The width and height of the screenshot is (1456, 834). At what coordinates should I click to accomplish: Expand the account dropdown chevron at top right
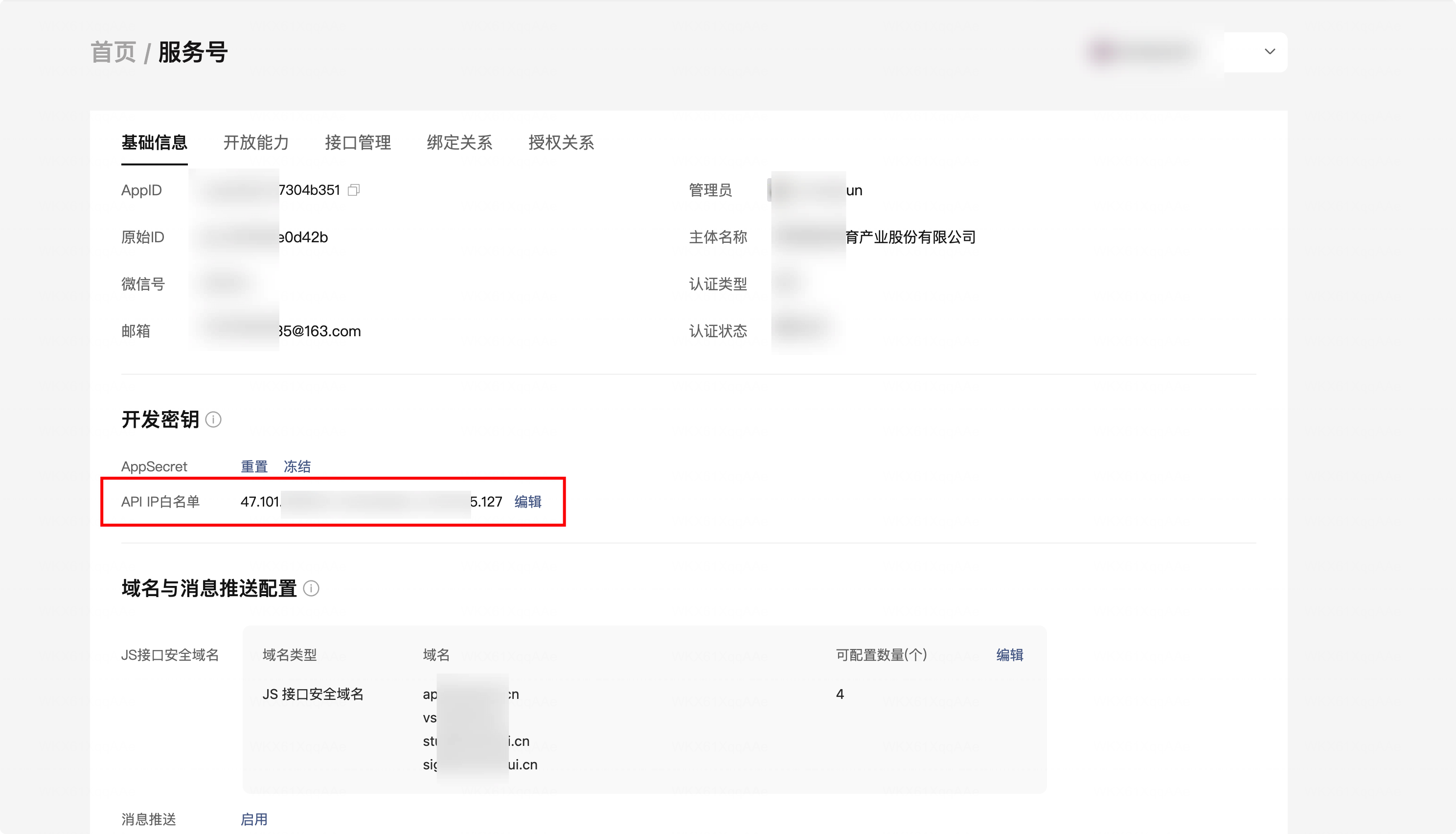tap(1270, 51)
